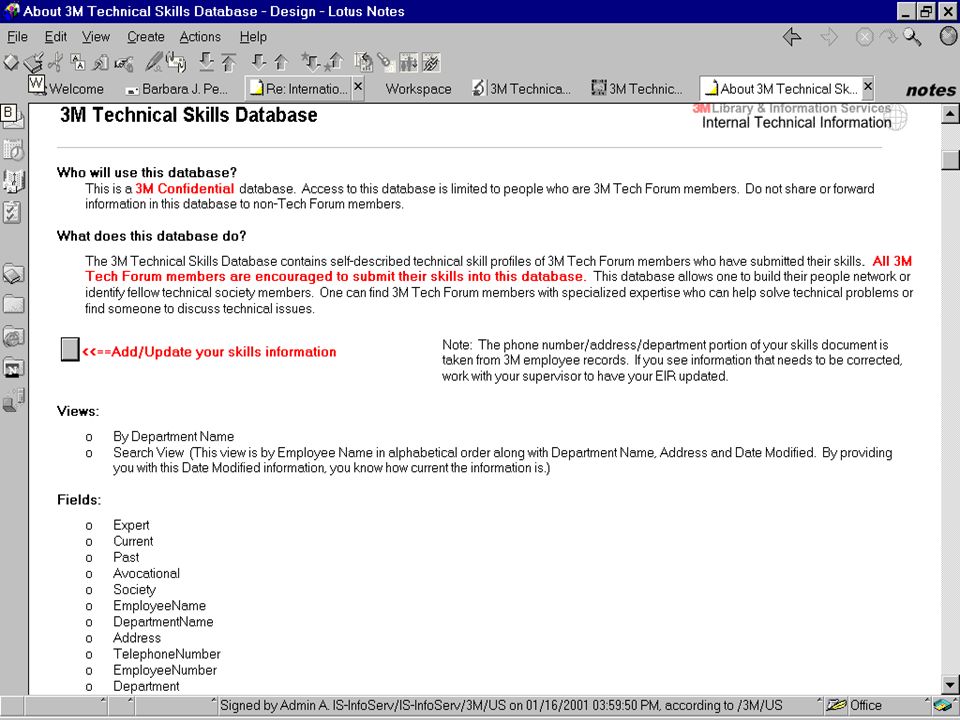The image size is (960, 720).
Task: Click the EmployeeName field entry
Action: pyautogui.click(x=159, y=606)
